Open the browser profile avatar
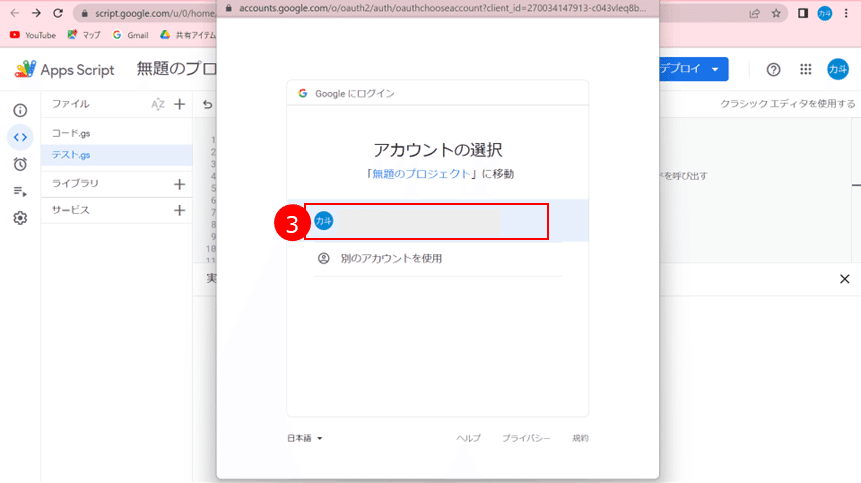 pos(825,13)
